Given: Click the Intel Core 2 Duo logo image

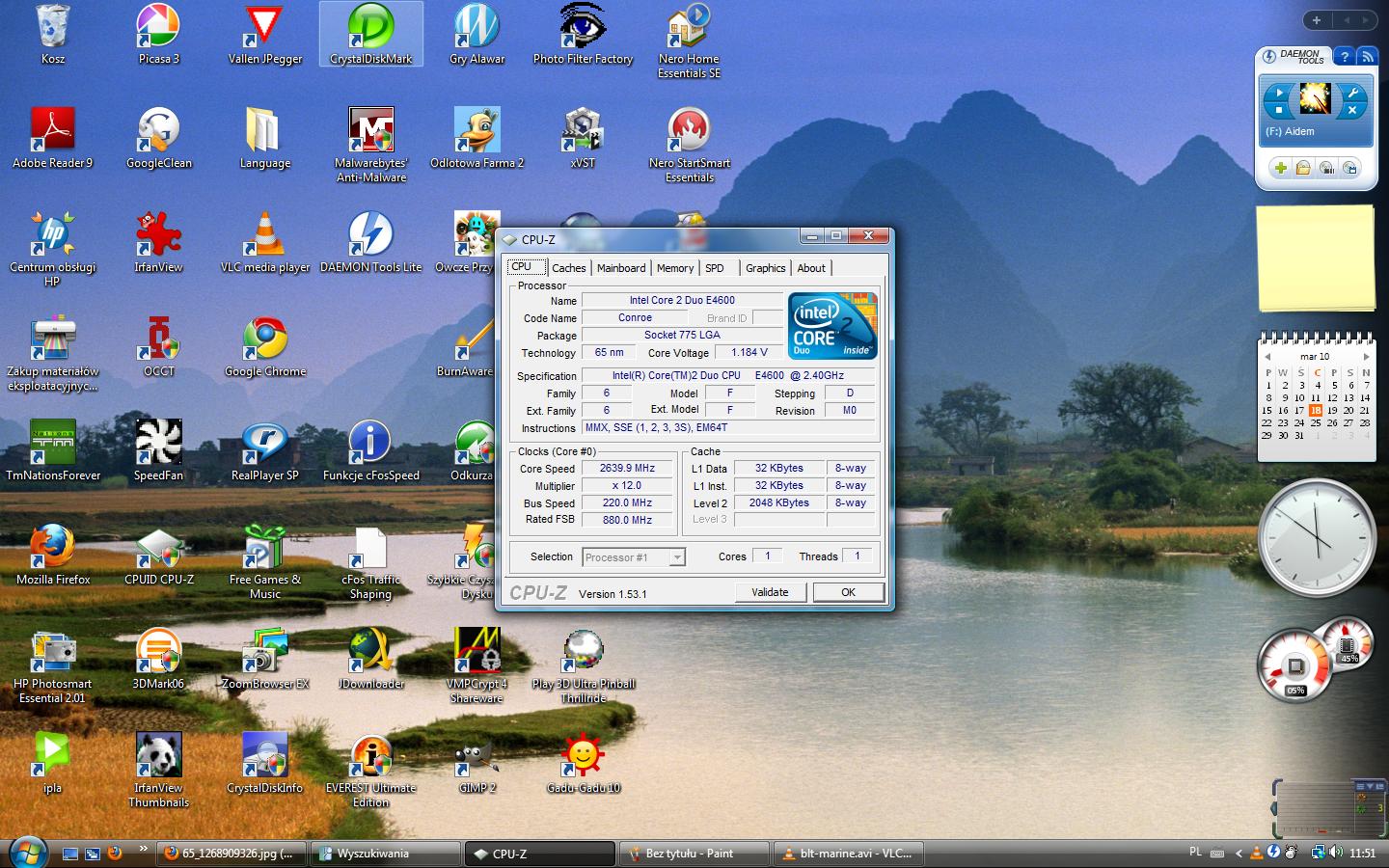Looking at the screenshot, I should 833,326.
